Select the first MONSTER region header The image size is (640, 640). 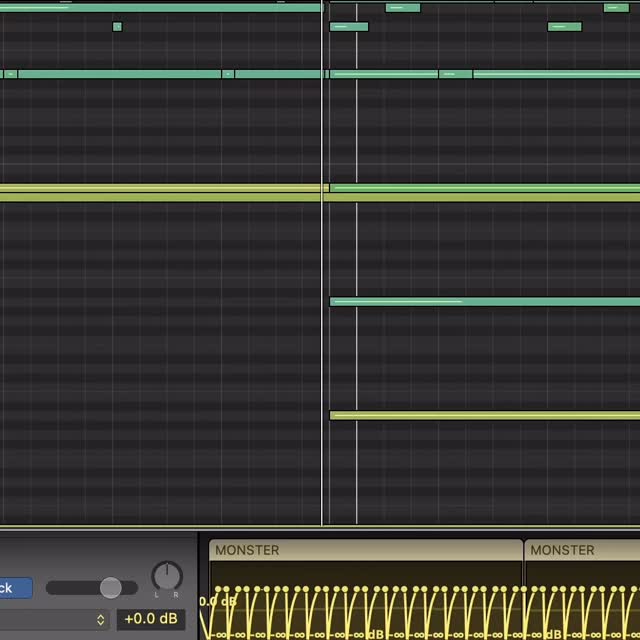366,550
